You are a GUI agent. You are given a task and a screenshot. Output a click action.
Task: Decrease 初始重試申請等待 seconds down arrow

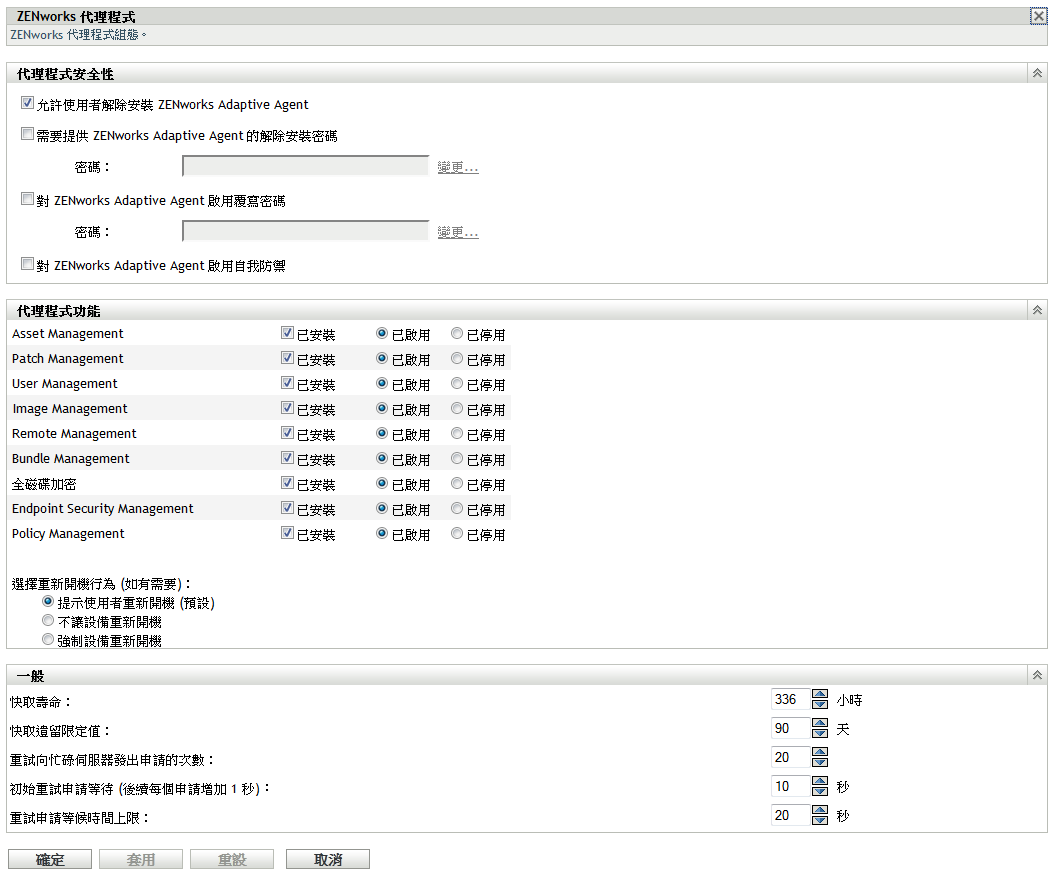820,791
